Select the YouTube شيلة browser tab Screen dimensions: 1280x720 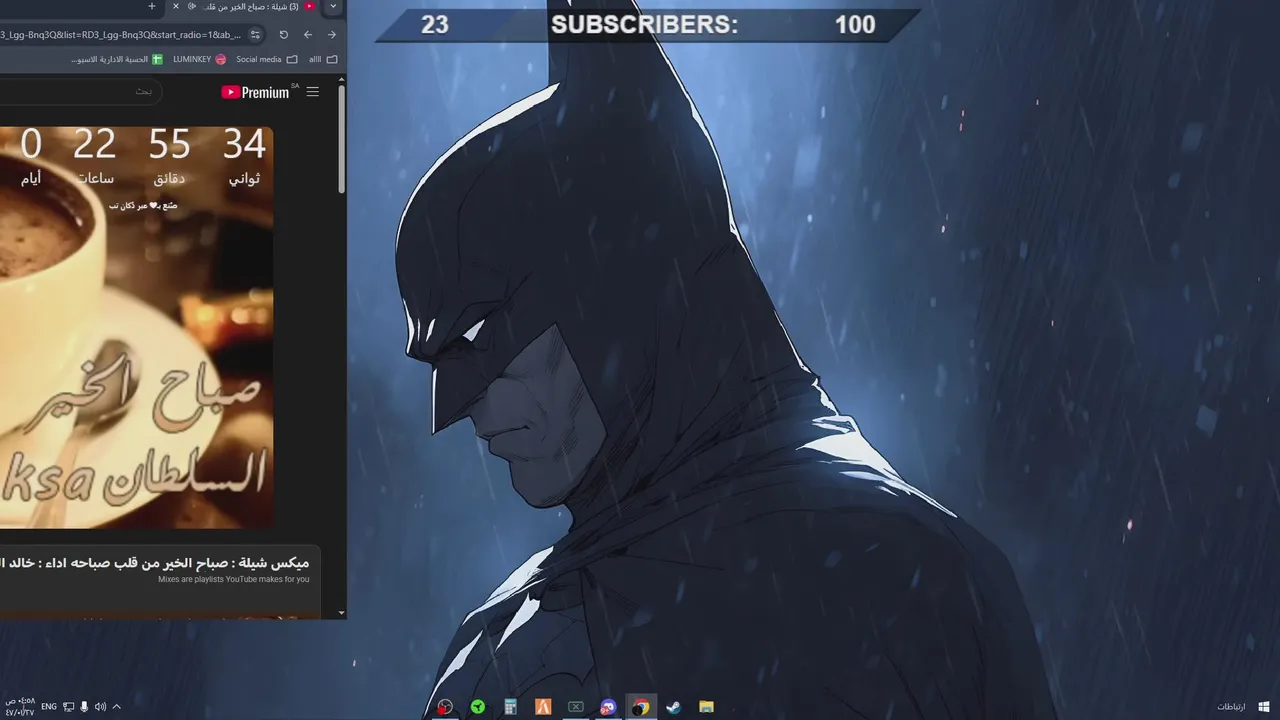point(245,6)
